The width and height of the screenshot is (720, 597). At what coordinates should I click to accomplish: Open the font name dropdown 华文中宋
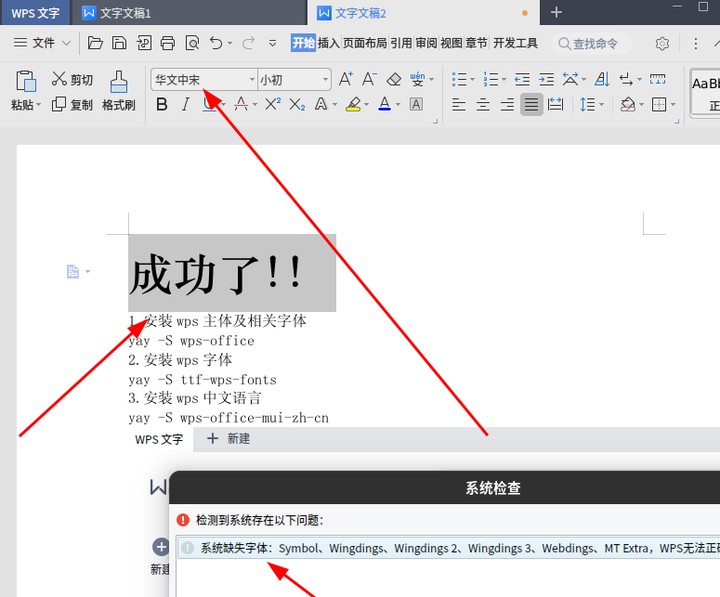tap(252, 80)
